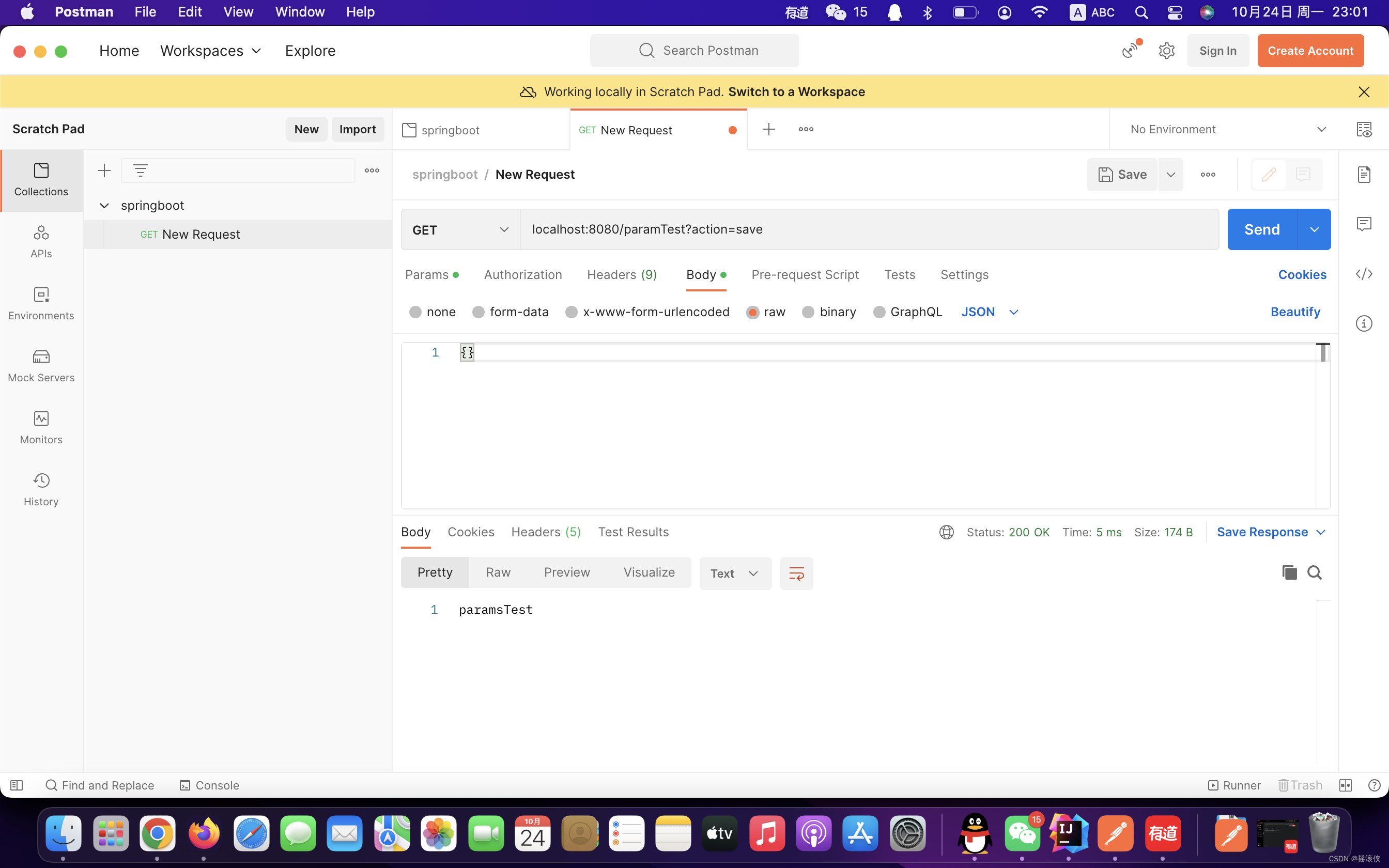This screenshot has height=868, width=1389.
Task: Open the No Environment dropdown
Action: 1228,129
